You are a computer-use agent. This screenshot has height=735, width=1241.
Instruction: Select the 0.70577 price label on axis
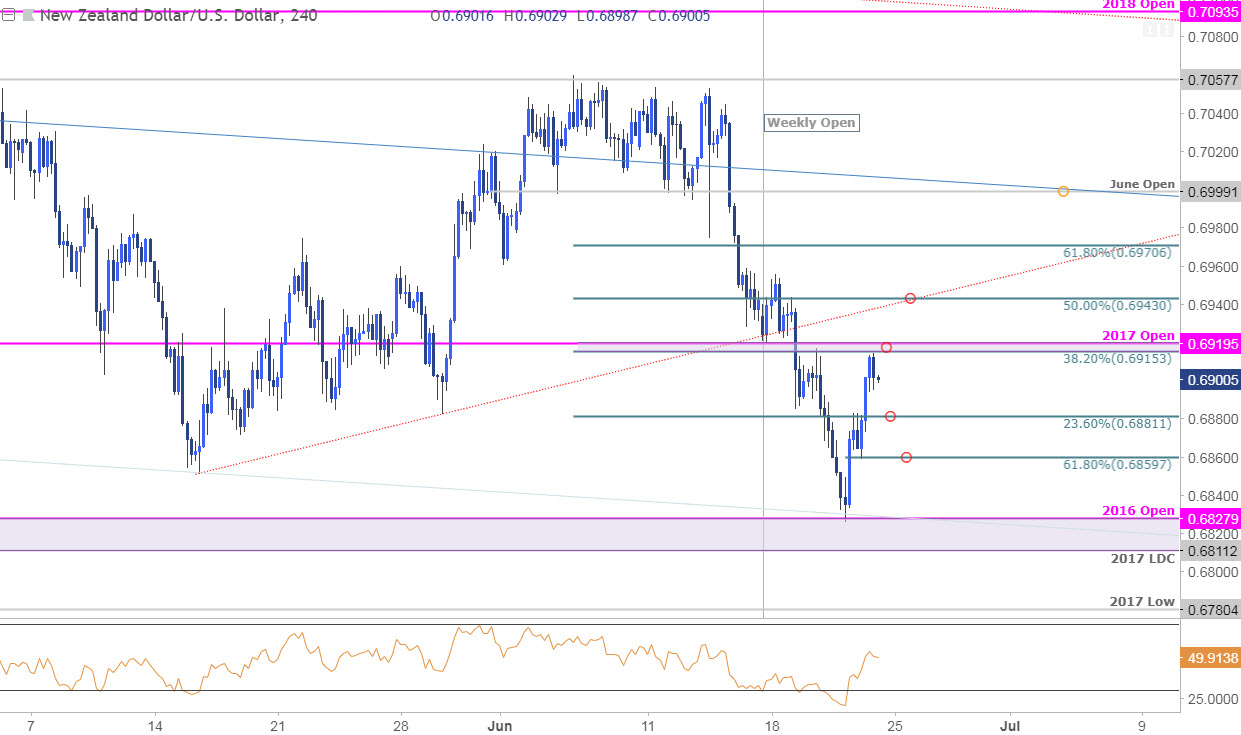[x=1210, y=79]
